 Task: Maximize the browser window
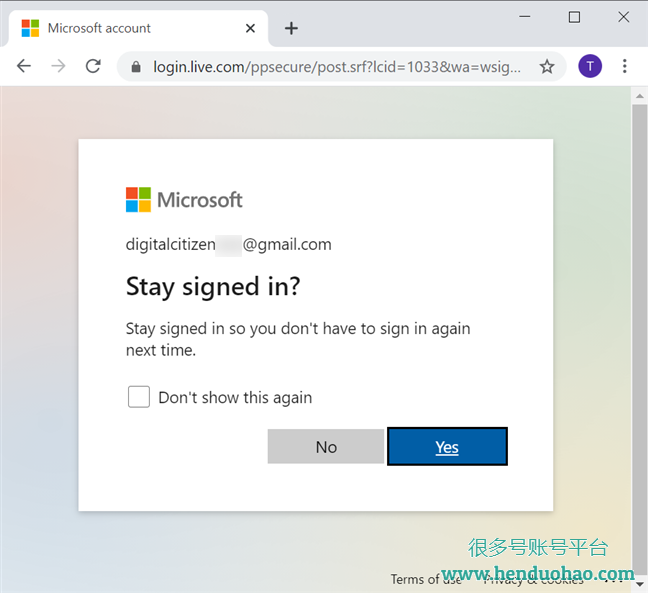[x=574, y=17]
